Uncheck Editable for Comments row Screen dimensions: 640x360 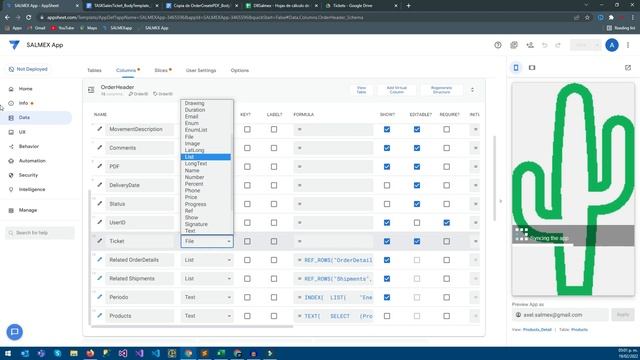point(417,148)
